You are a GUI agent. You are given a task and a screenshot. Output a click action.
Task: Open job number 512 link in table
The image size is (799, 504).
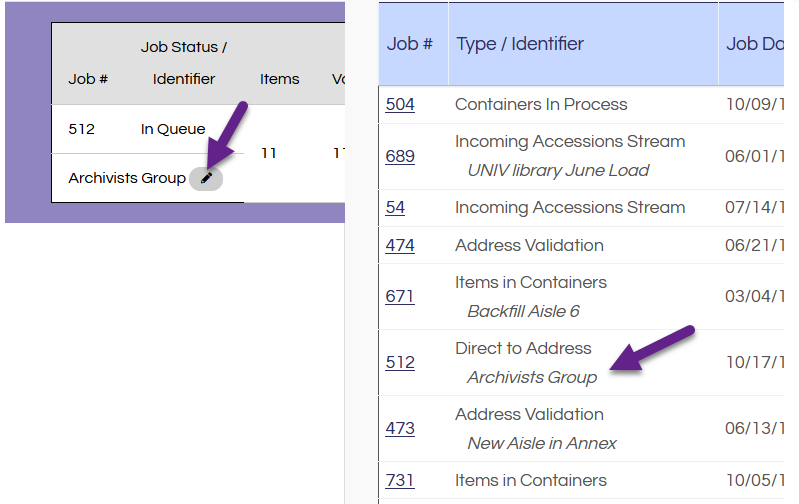(400, 362)
